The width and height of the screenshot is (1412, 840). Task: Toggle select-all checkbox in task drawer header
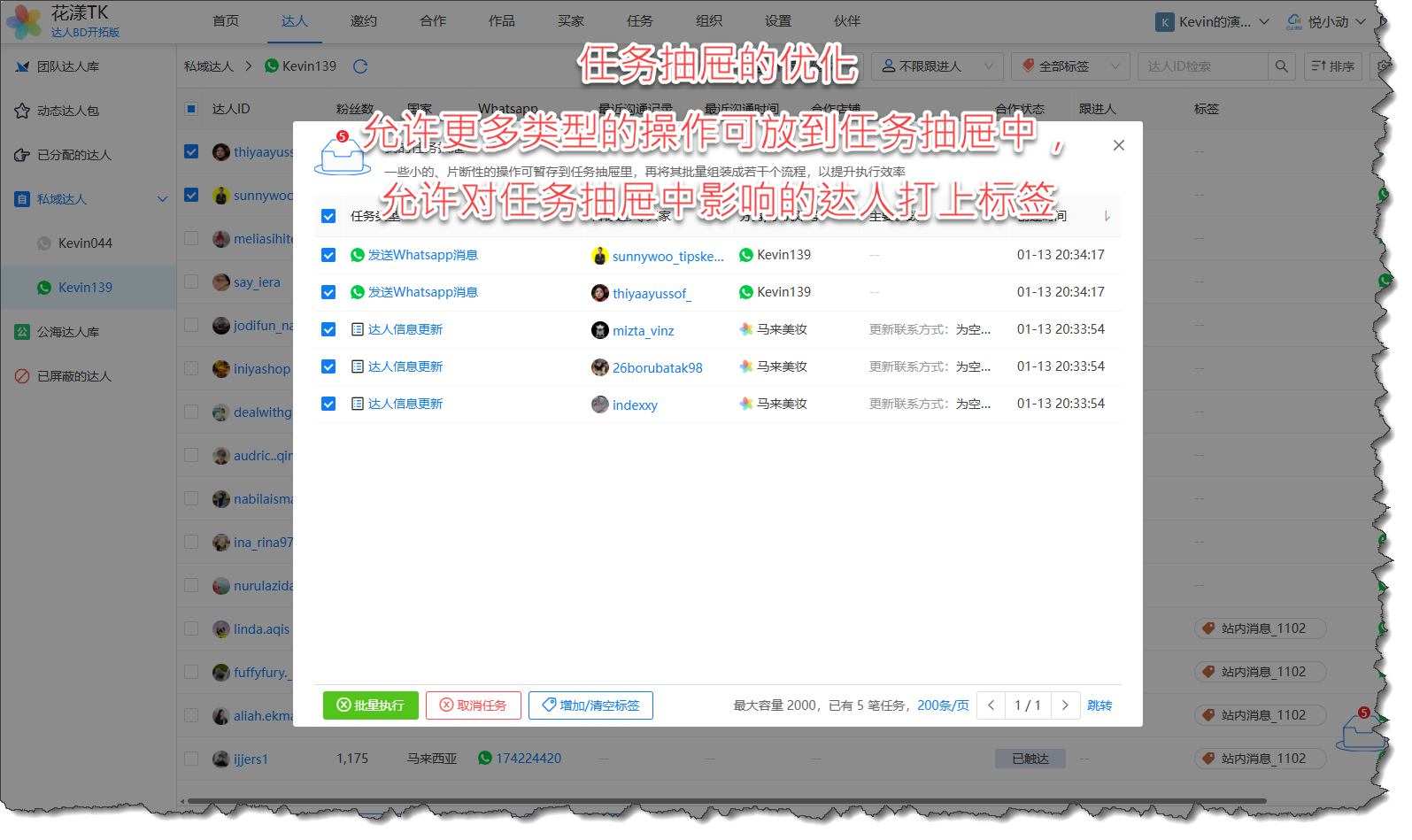click(x=328, y=216)
